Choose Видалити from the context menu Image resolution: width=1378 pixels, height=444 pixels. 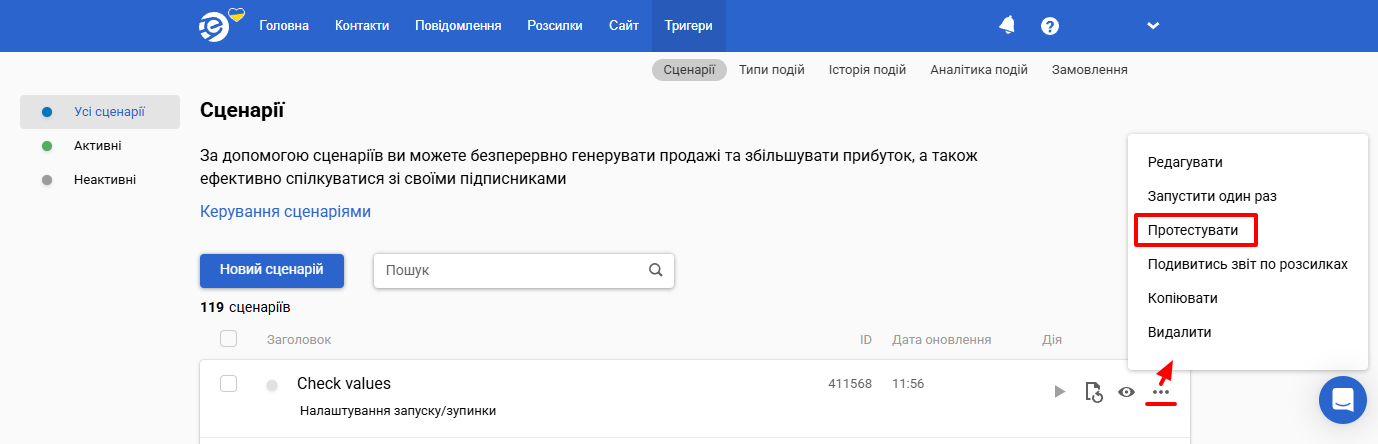click(x=1180, y=332)
